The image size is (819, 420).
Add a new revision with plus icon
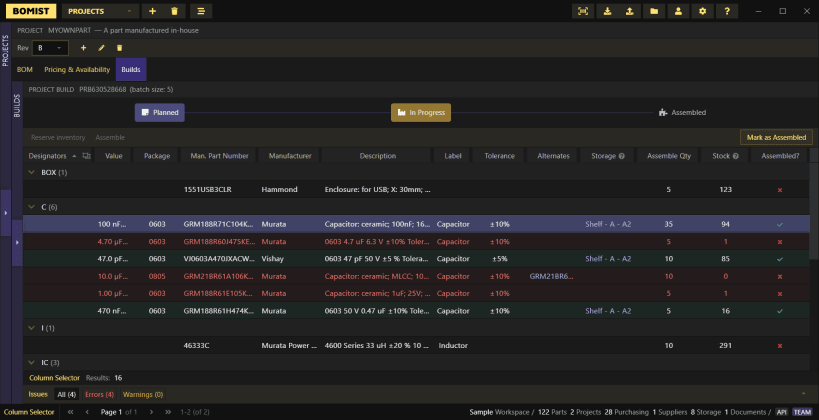pyautogui.click(x=83, y=48)
